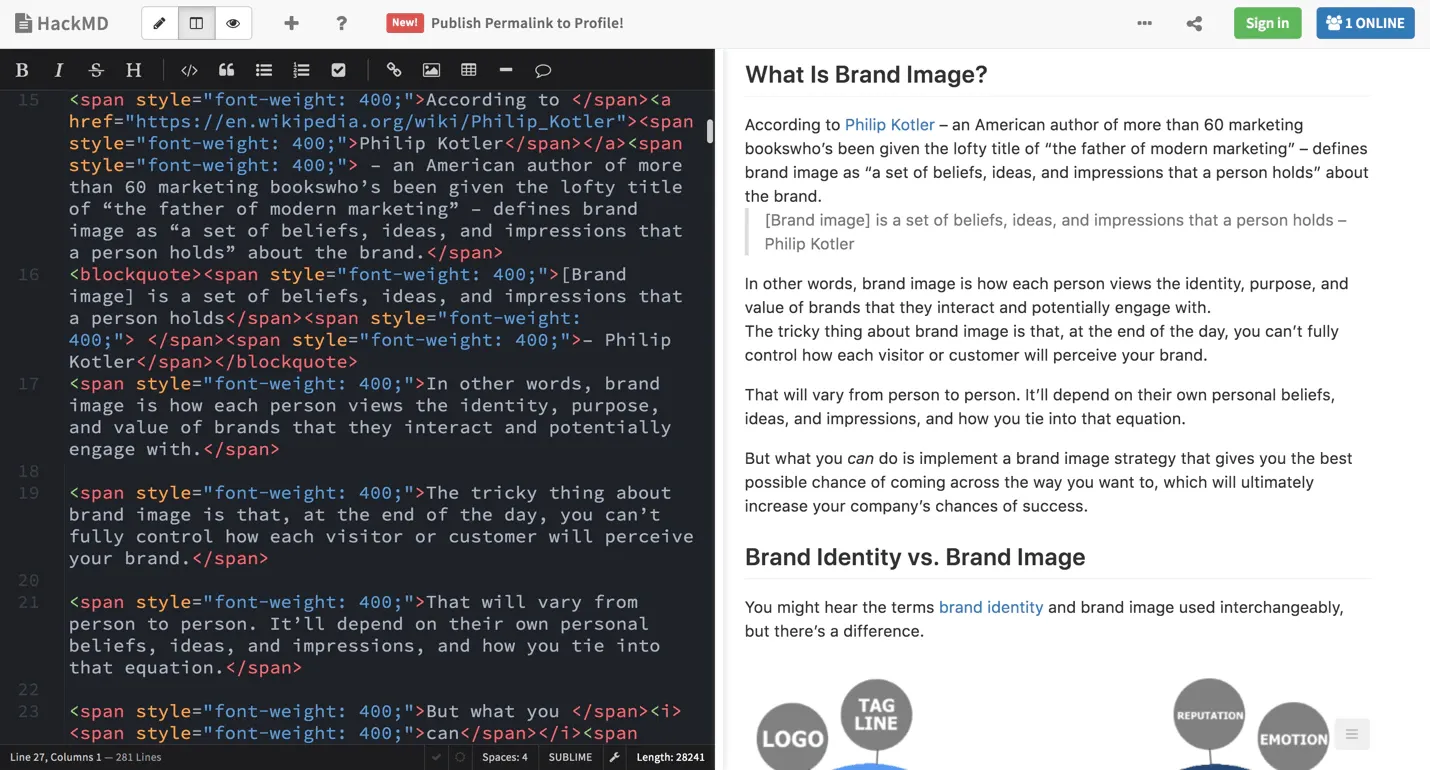Viewport: 1430px width, 770px height.
Task: Insert a numbered list
Action: point(301,70)
